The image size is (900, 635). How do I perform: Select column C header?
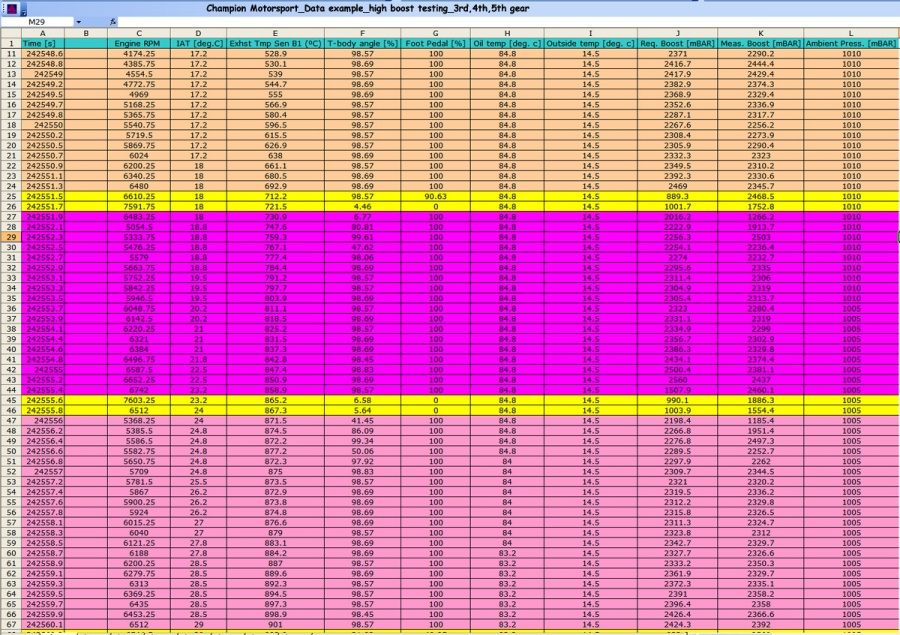pos(138,33)
